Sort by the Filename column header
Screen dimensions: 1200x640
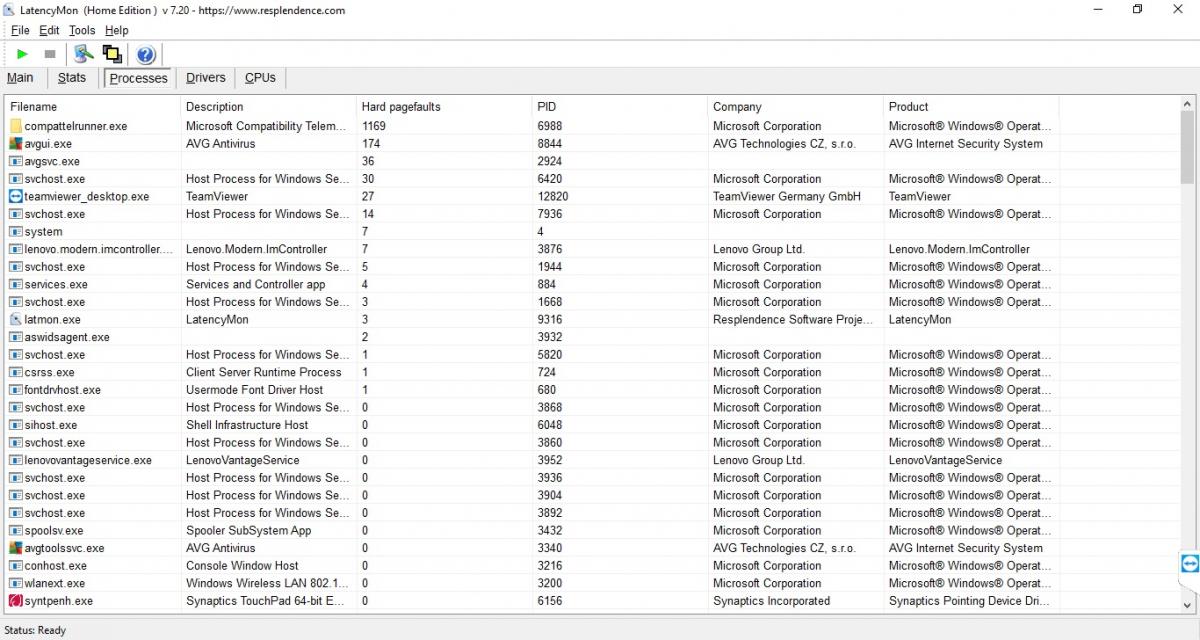point(93,106)
